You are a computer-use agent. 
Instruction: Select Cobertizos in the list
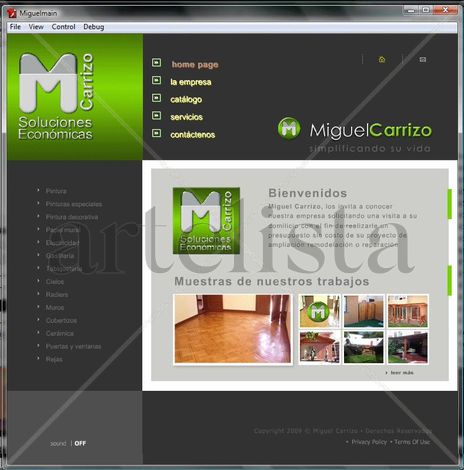pyautogui.click(x=61, y=320)
